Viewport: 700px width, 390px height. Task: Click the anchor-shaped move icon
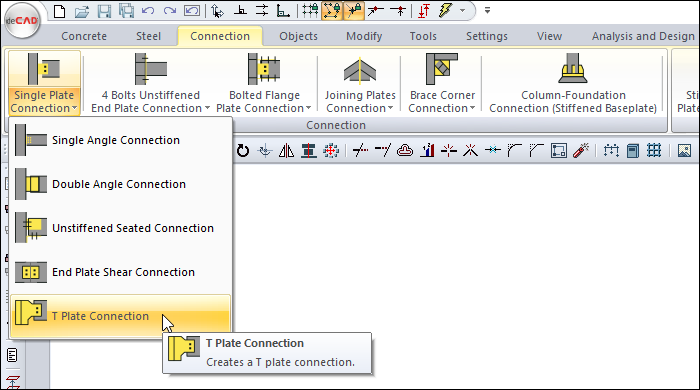265,151
